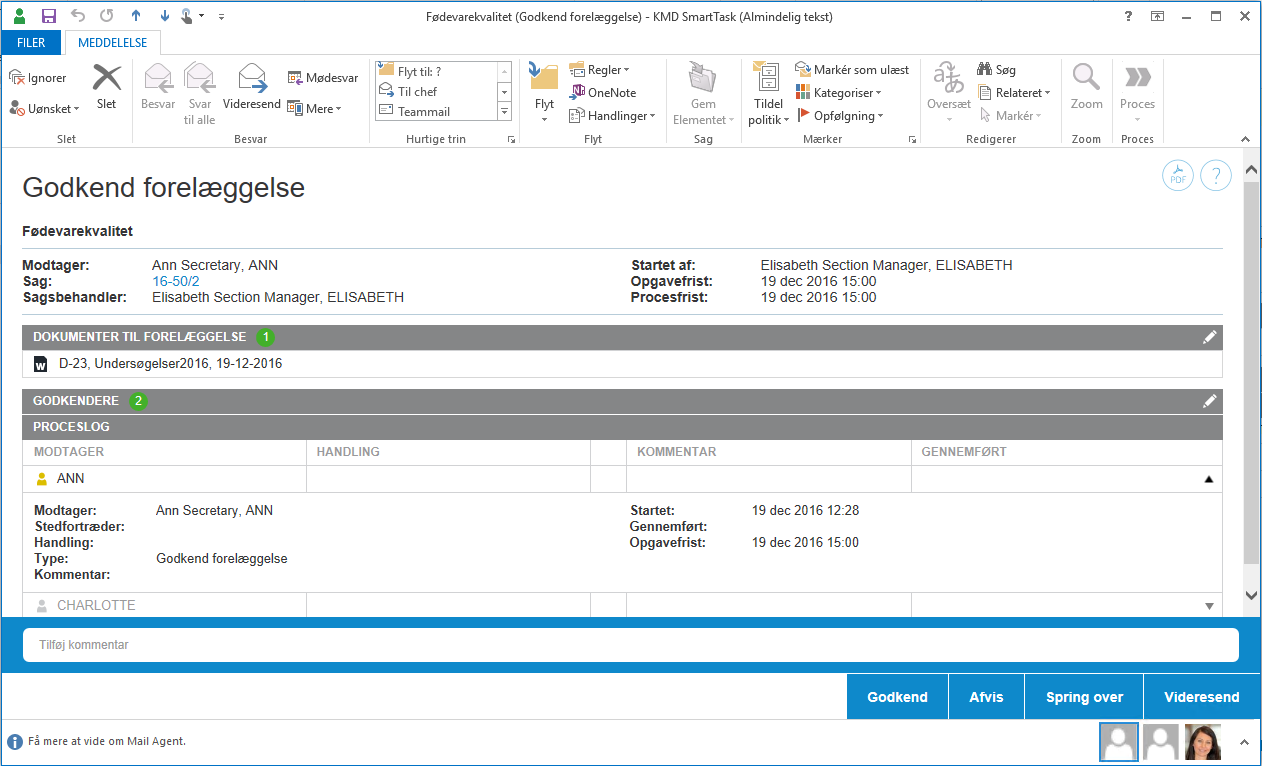Click the Zoom magnifier icon
1262x766 pixels.
tap(1087, 77)
